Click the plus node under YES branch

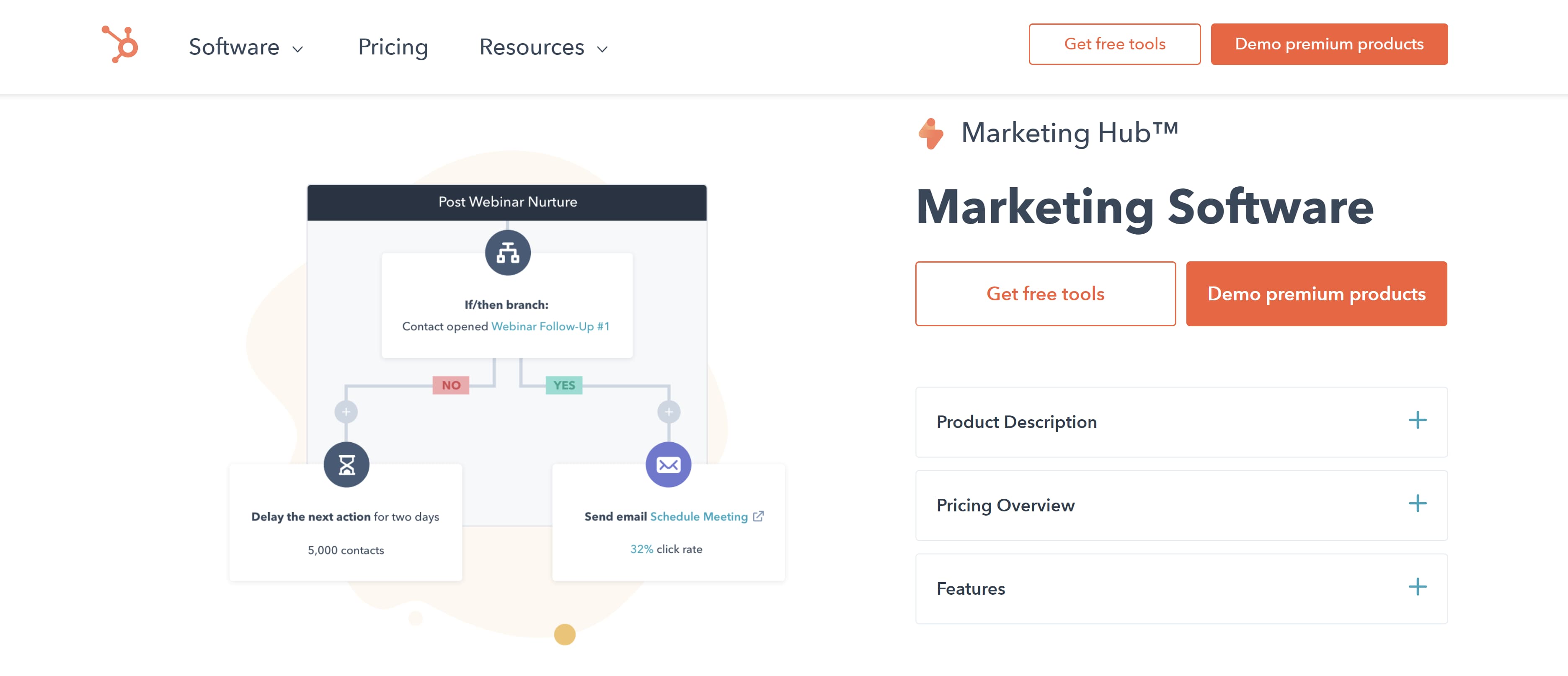click(668, 412)
